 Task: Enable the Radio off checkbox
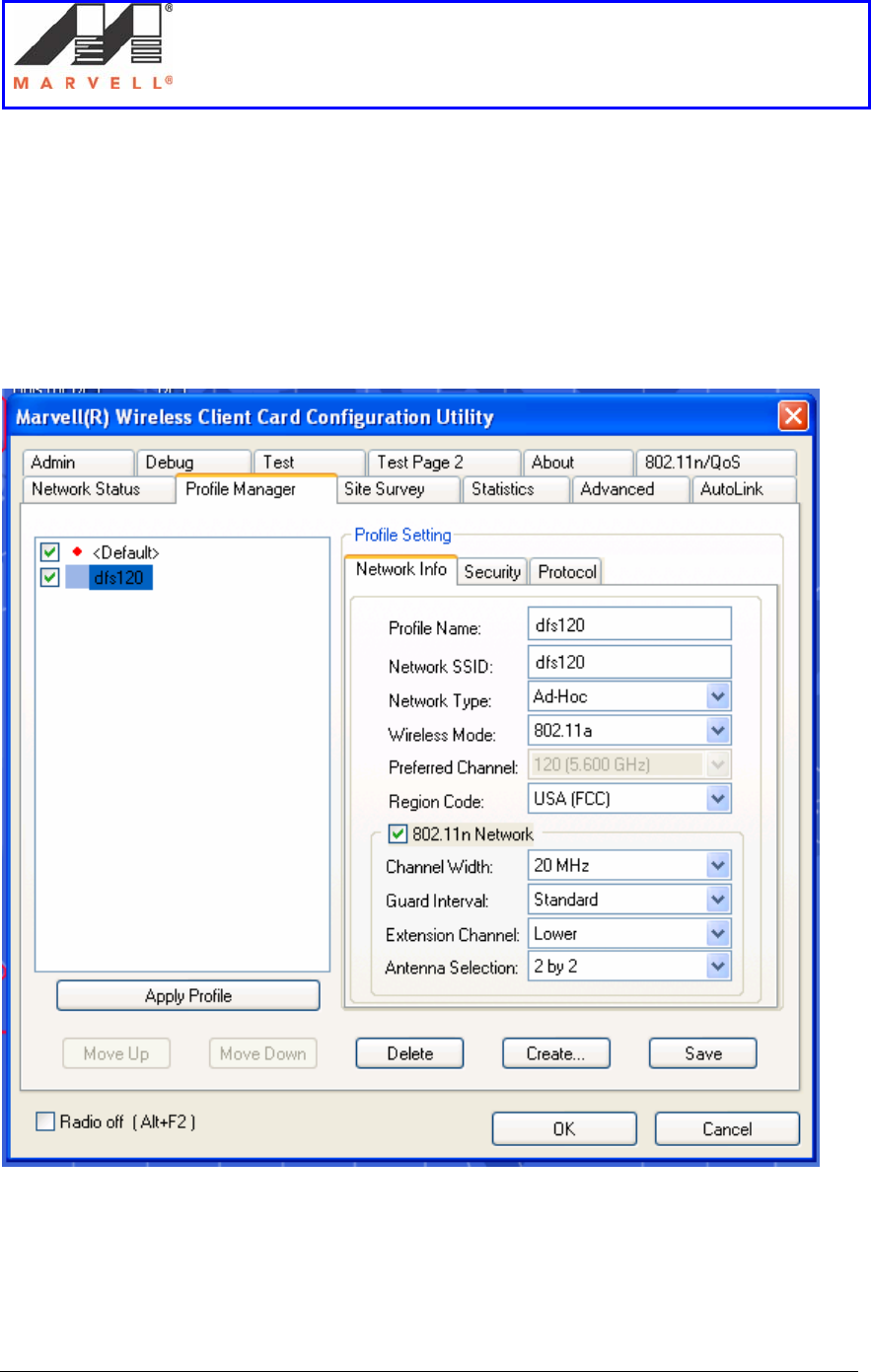pyautogui.click(x=45, y=1121)
